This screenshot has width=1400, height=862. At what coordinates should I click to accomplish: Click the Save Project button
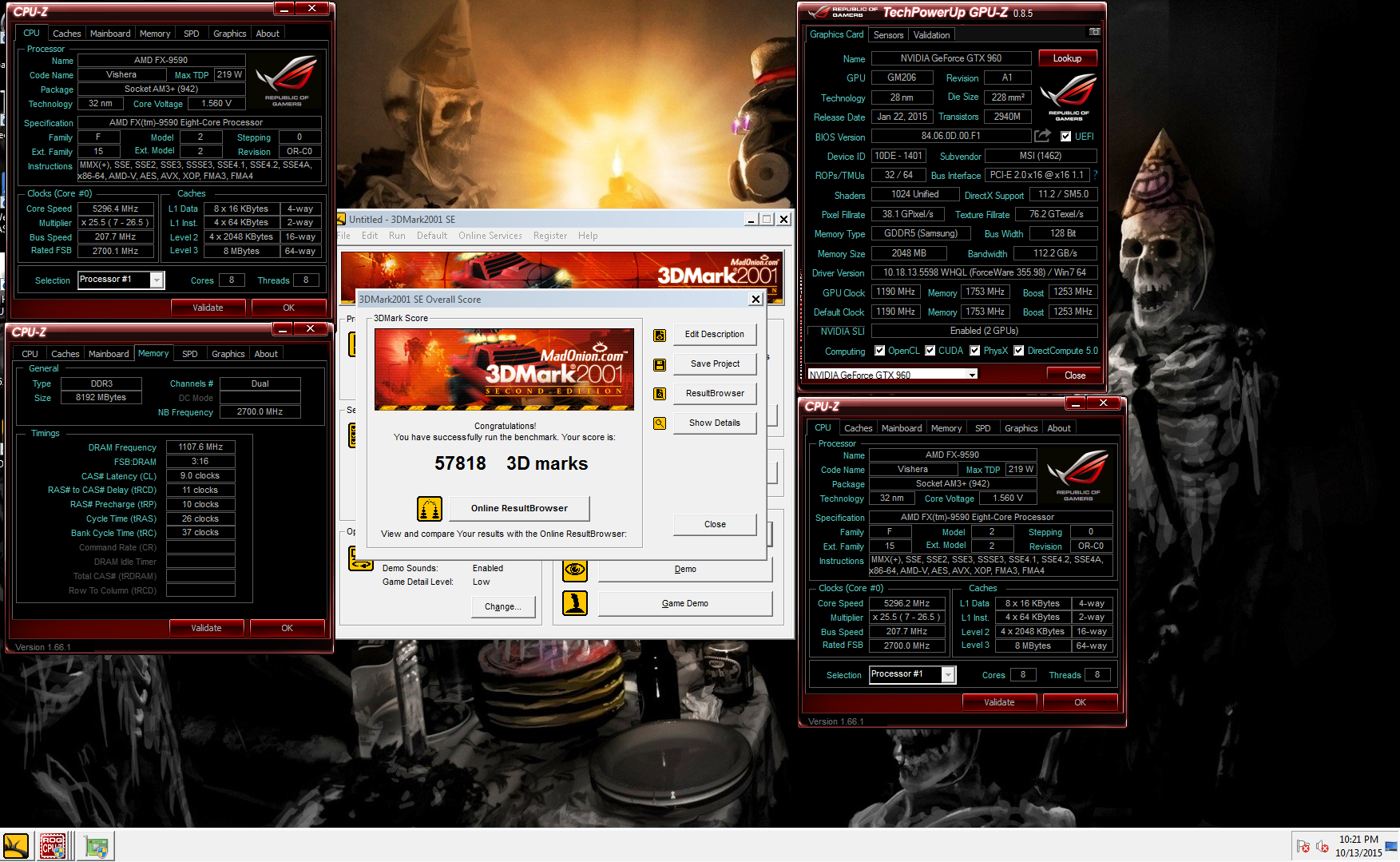715,364
